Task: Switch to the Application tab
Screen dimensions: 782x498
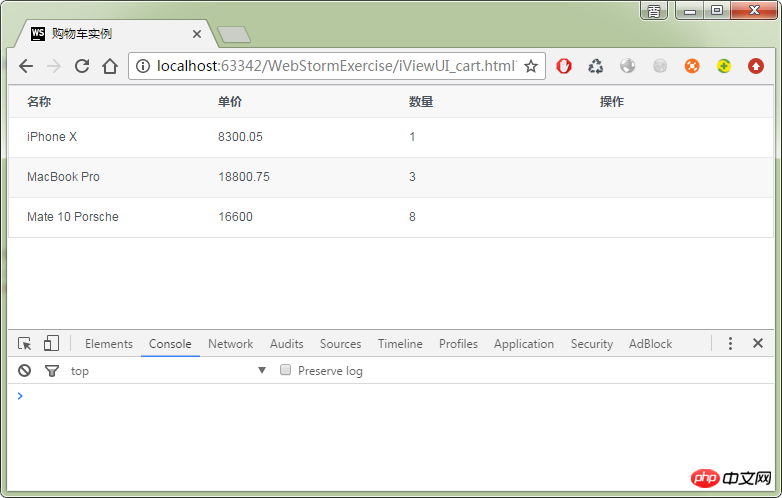Action: point(524,344)
